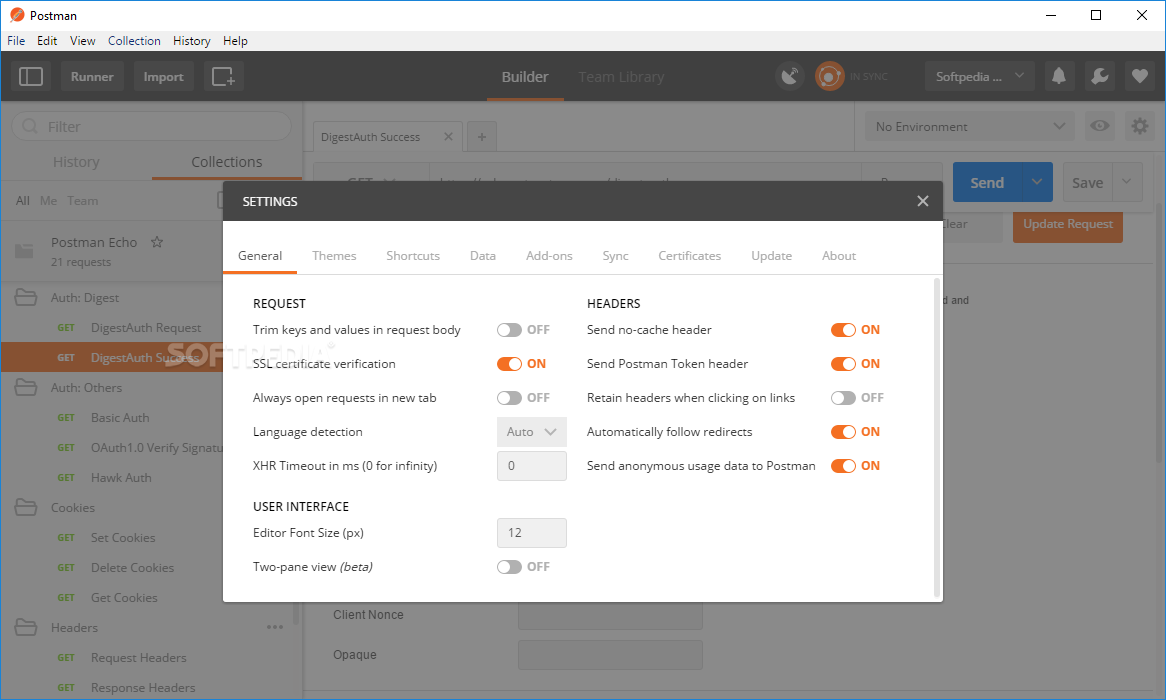Viewport: 1166px width, 700px height.
Task: Open No Environment dropdown
Action: (970, 126)
